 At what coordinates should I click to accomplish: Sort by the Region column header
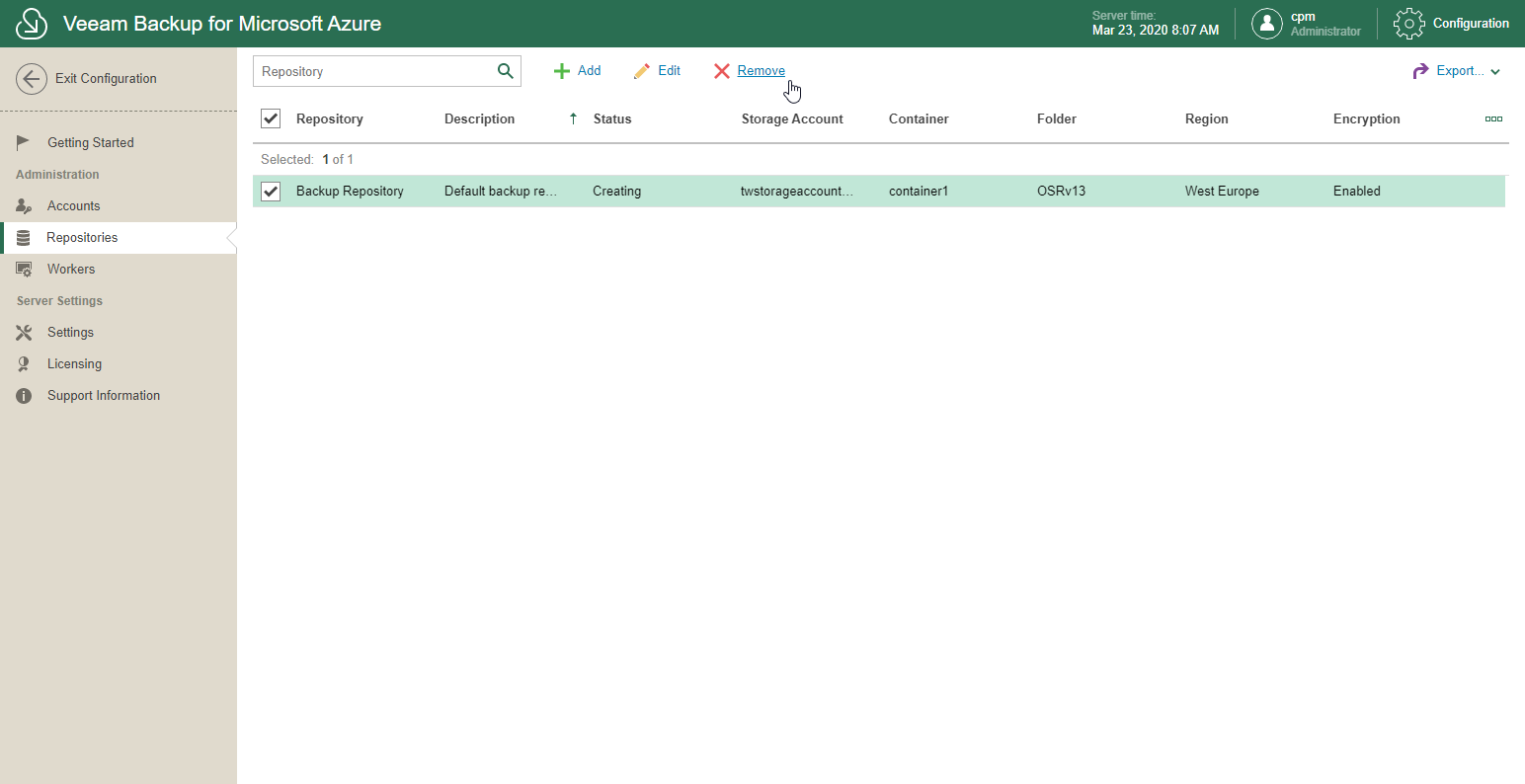click(1207, 118)
